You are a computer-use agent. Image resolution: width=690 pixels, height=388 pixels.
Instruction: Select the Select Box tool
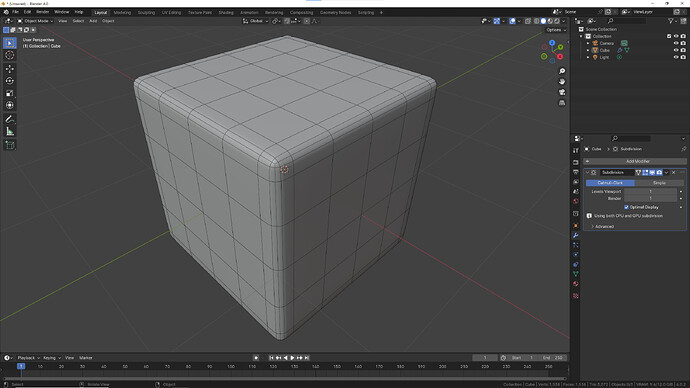click(x=10, y=43)
